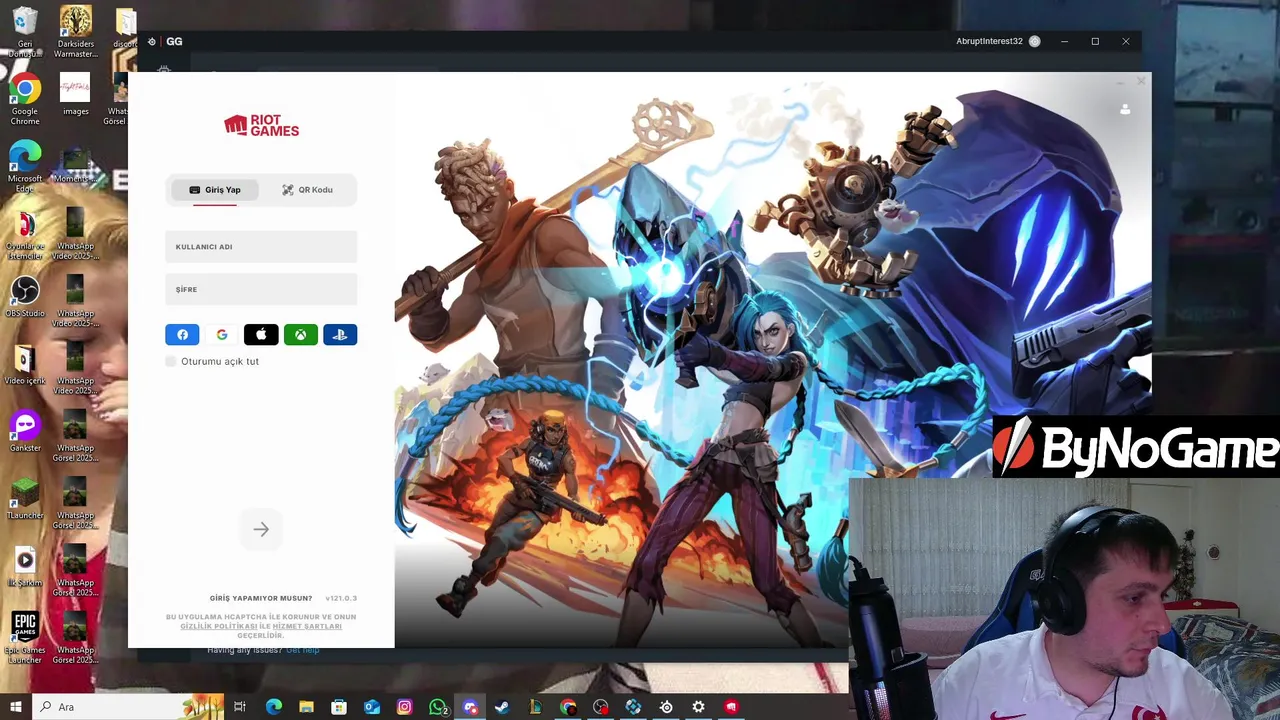This screenshot has height=720, width=1280.
Task: Click the AbruptInterest32 avatar in GG window
Action: click(x=1034, y=41)
